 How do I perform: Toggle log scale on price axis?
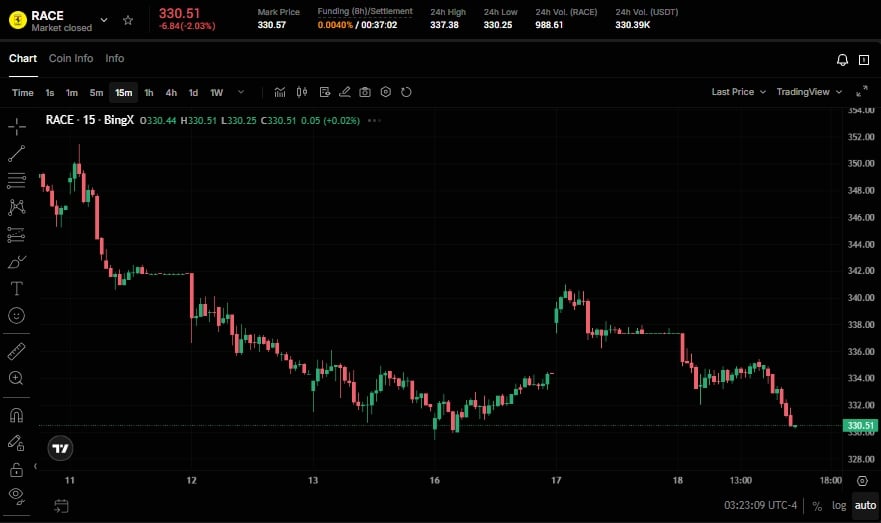point(839,506)
